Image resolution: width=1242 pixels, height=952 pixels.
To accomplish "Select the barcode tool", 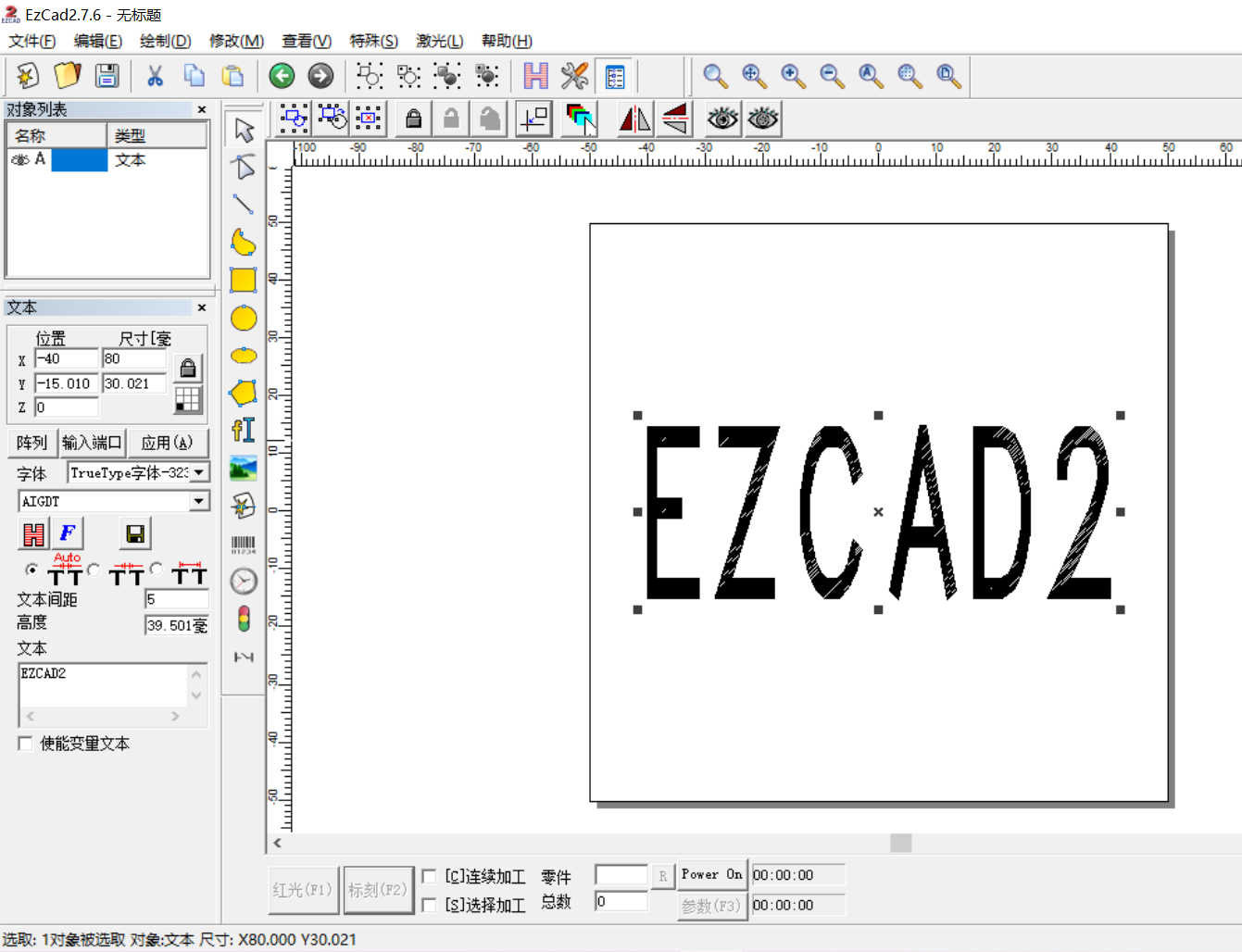I will pos(244,544).
